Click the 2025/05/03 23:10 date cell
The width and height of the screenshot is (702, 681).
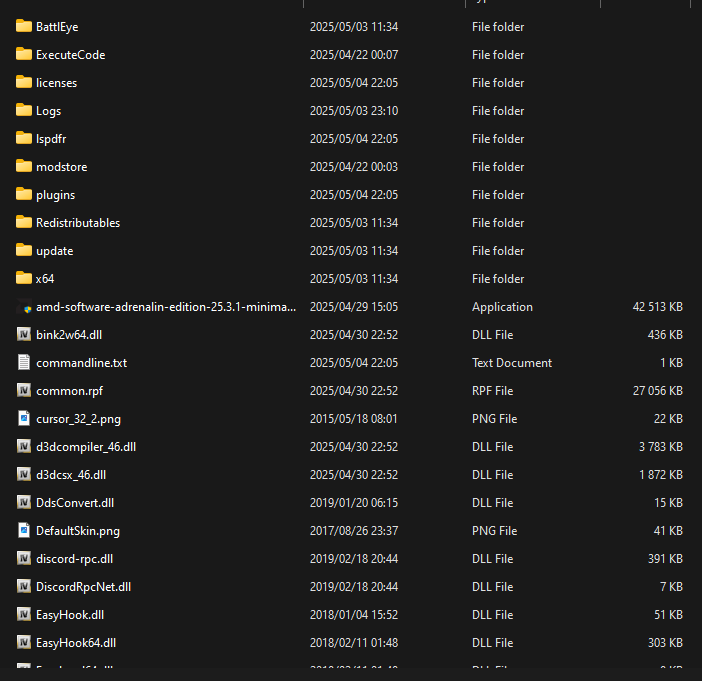coord(354,111)
